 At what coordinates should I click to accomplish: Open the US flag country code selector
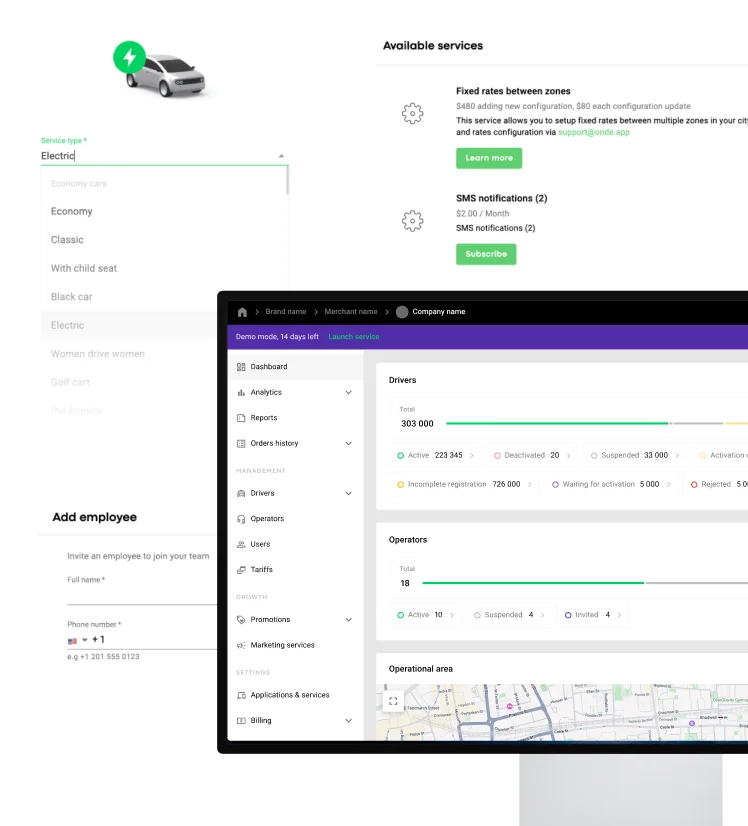77,640
